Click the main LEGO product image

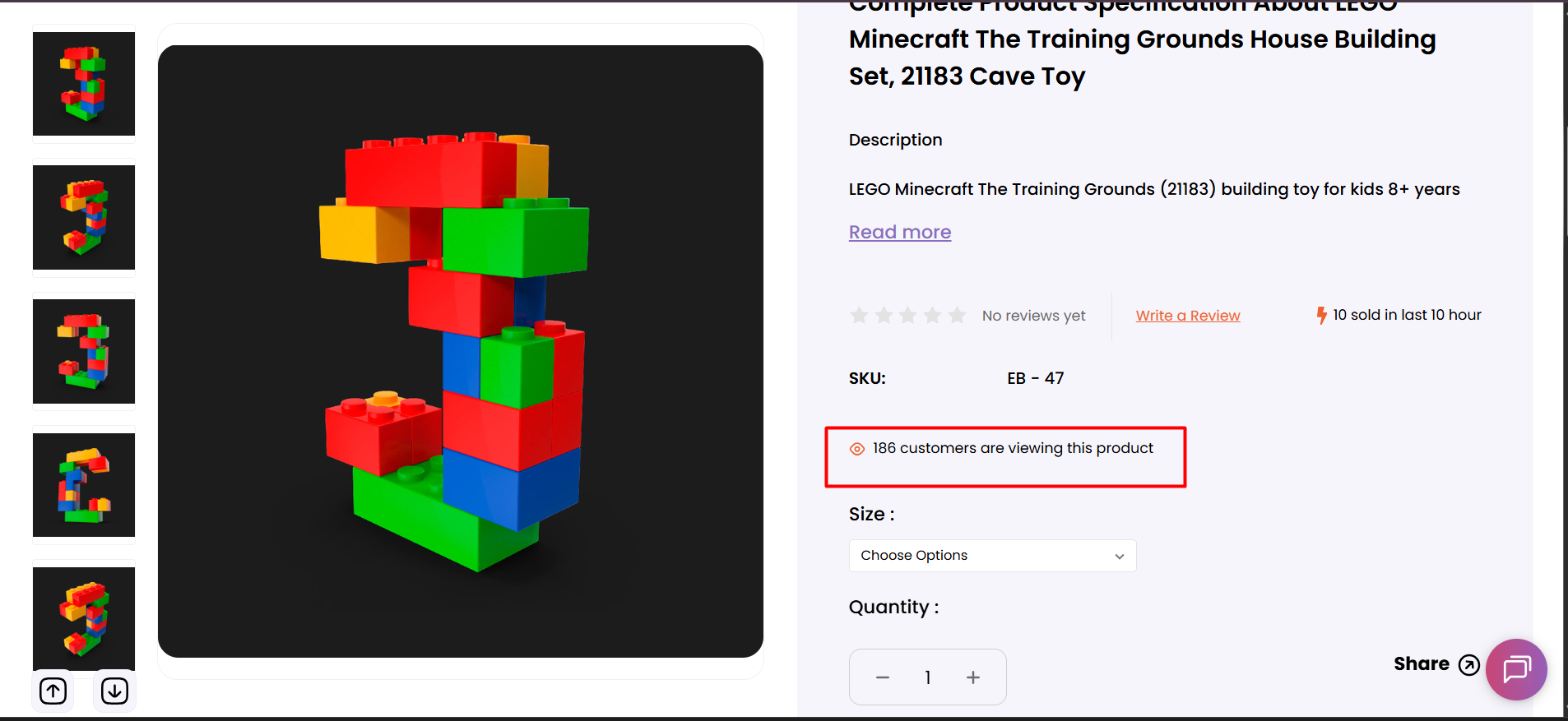pyautogui.click(x=461, y=351)
